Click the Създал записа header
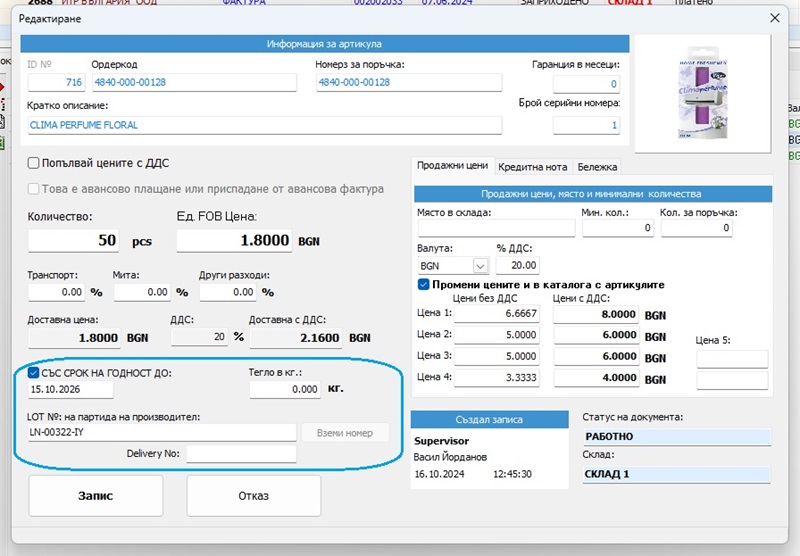800x556 pixels. pos(489,419)
